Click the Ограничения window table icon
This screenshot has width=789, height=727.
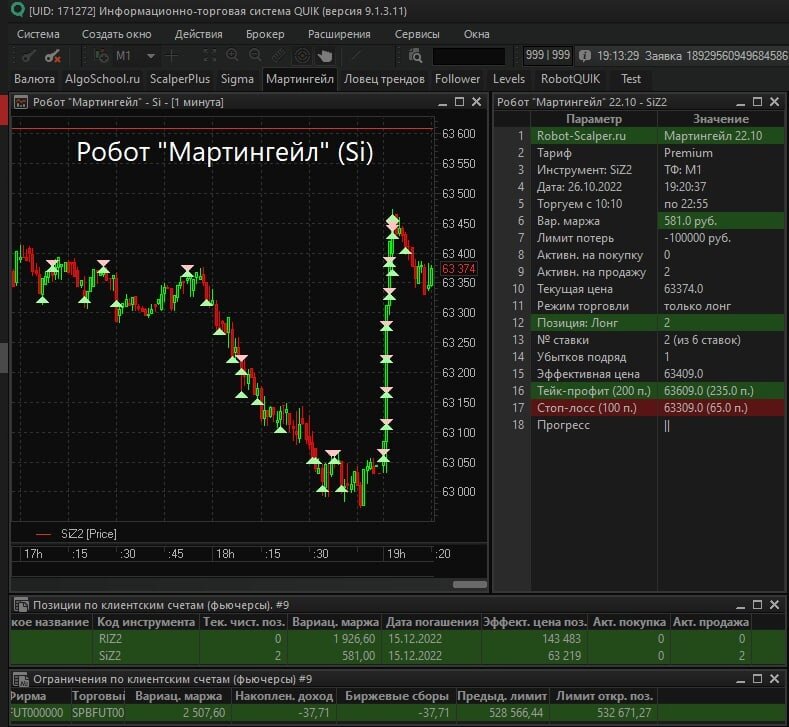point(21,679)
